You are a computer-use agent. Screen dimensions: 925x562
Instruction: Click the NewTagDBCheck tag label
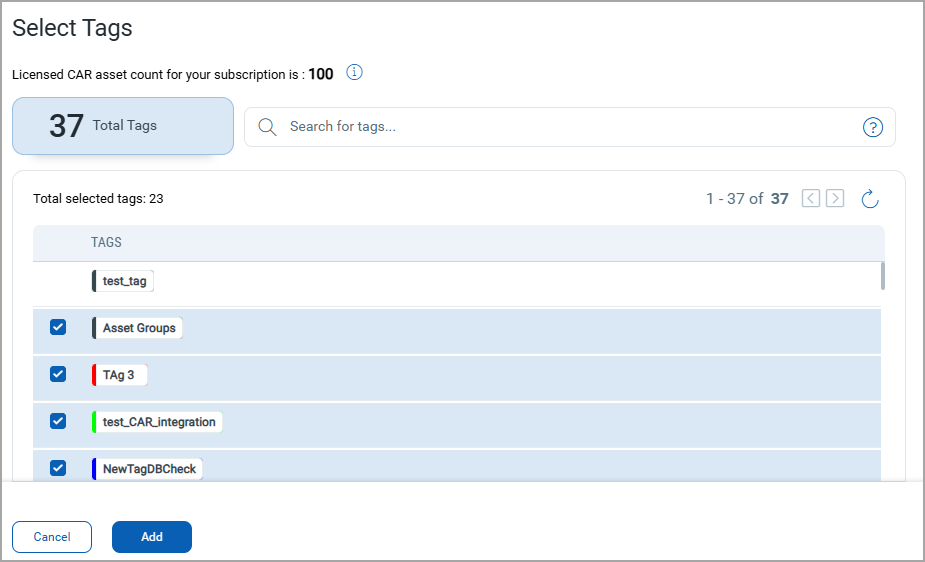(x=147, y=469)
